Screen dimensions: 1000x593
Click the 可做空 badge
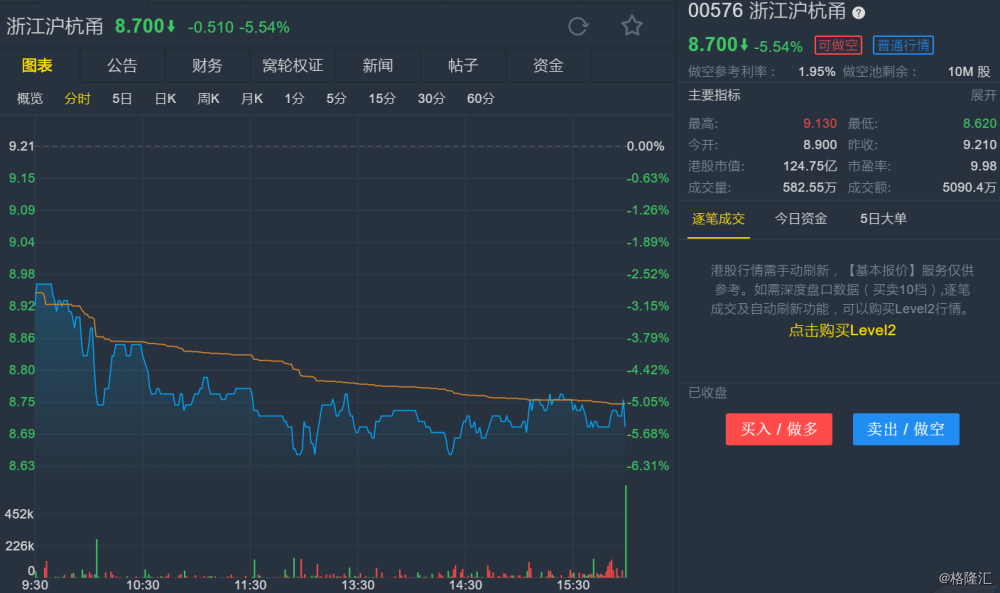pos(837,45)
